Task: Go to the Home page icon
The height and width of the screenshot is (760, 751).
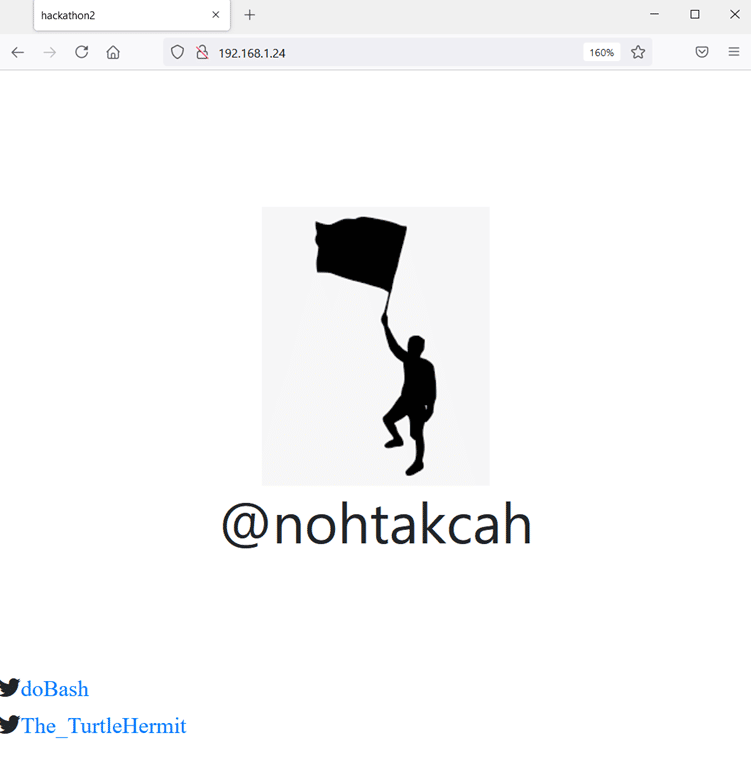Action: tap(113, 52)
